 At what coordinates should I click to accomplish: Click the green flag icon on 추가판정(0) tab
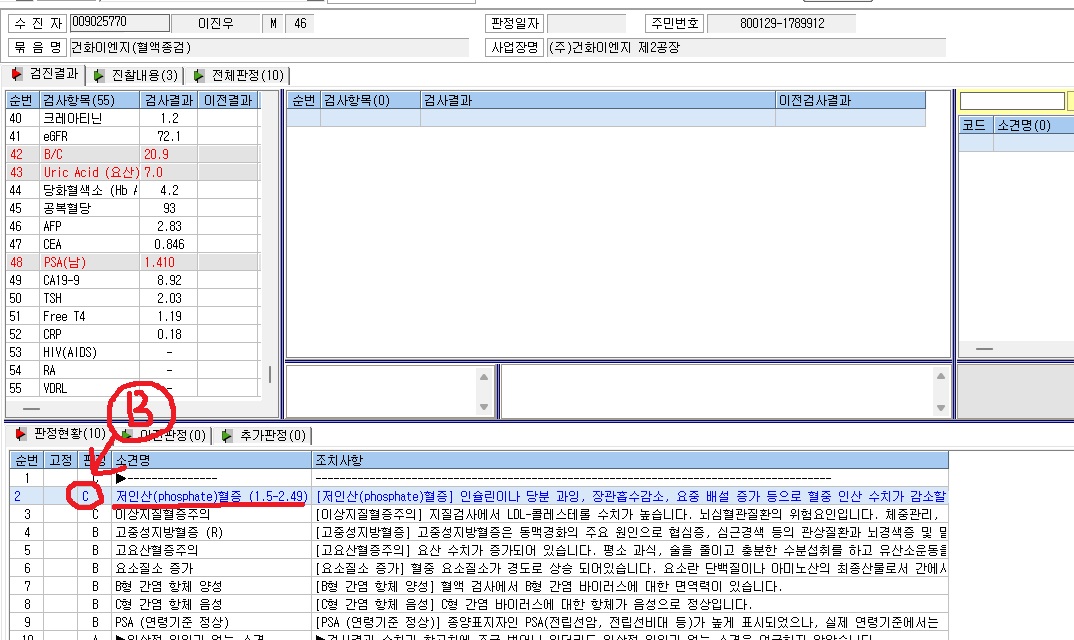click(227, 435)
